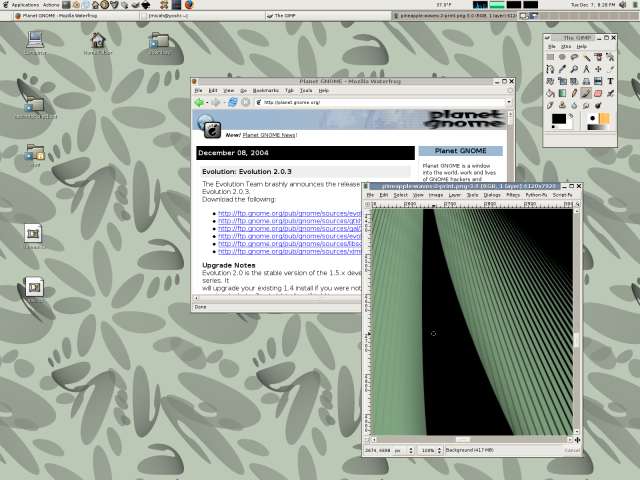This screenshot has height=480, width=640.
Task: Open the Planet GNOME News link
Action: coord(269,135)
